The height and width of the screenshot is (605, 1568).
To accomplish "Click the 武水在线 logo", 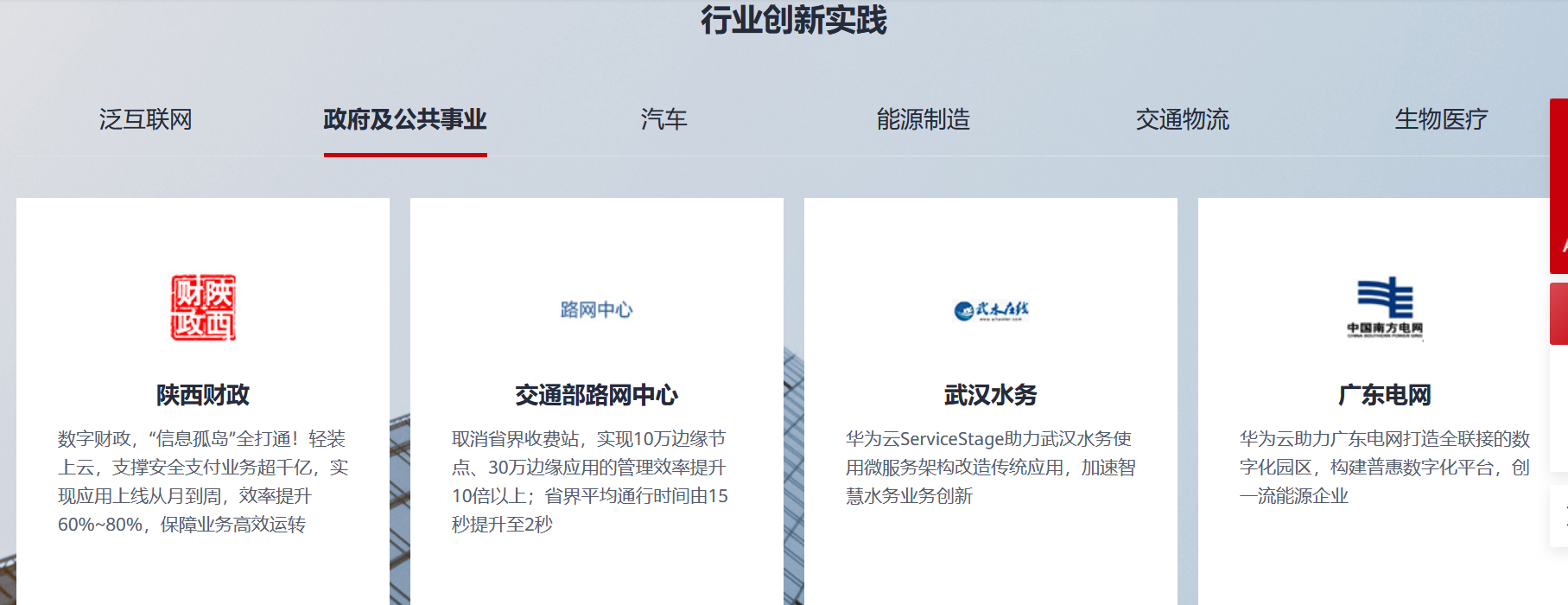I will [991, 310].
